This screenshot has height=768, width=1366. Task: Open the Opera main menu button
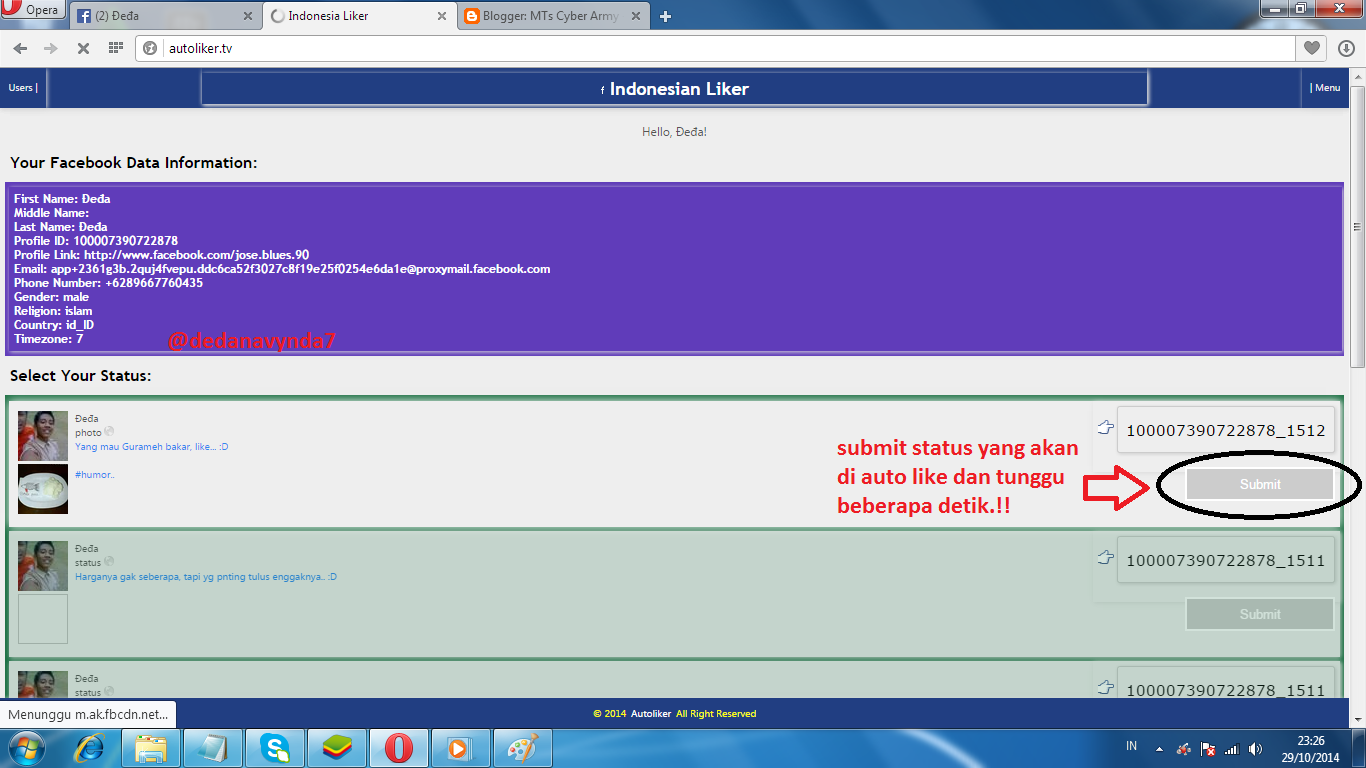[x=33, y=10]
